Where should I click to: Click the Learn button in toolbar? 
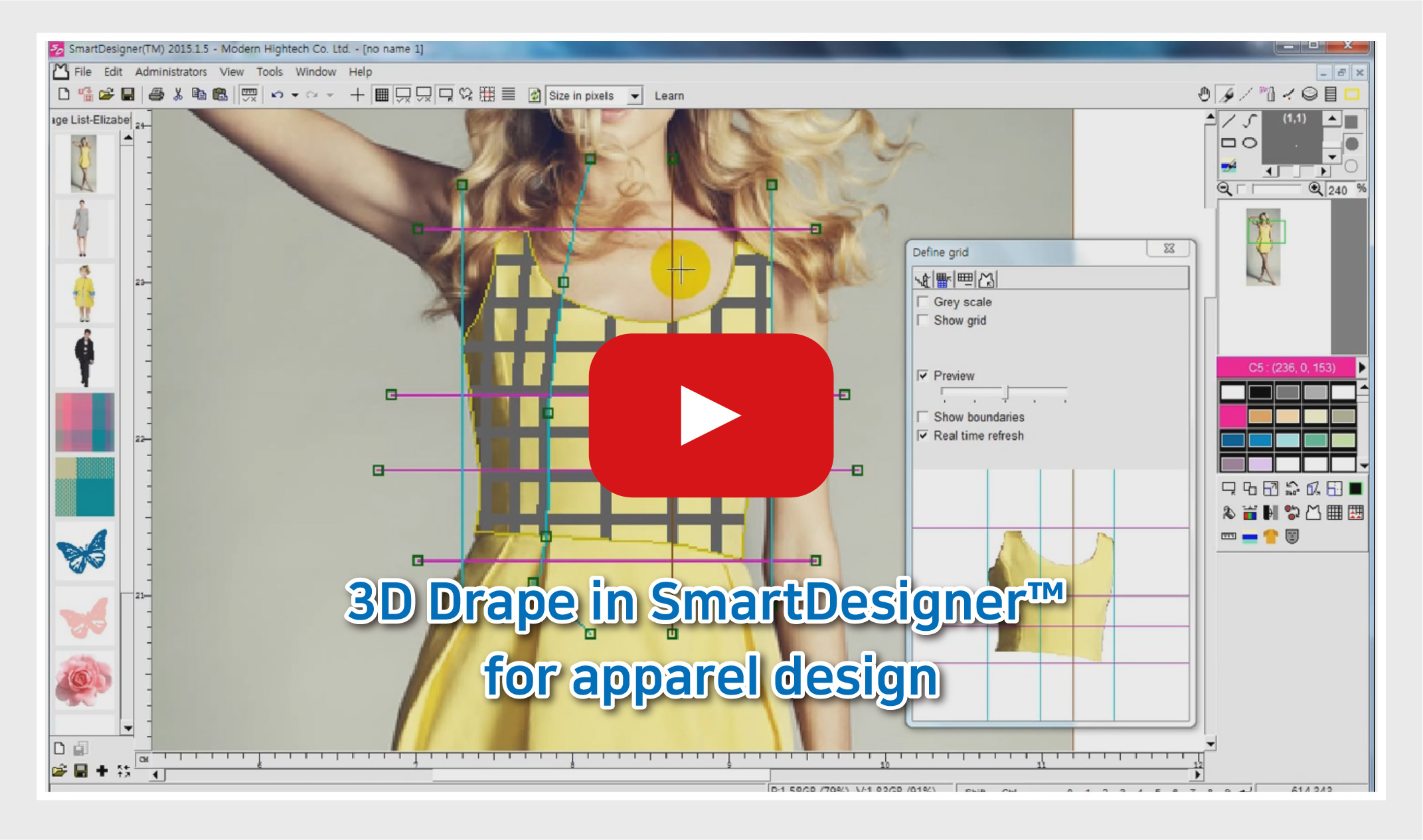pos(669,96)
